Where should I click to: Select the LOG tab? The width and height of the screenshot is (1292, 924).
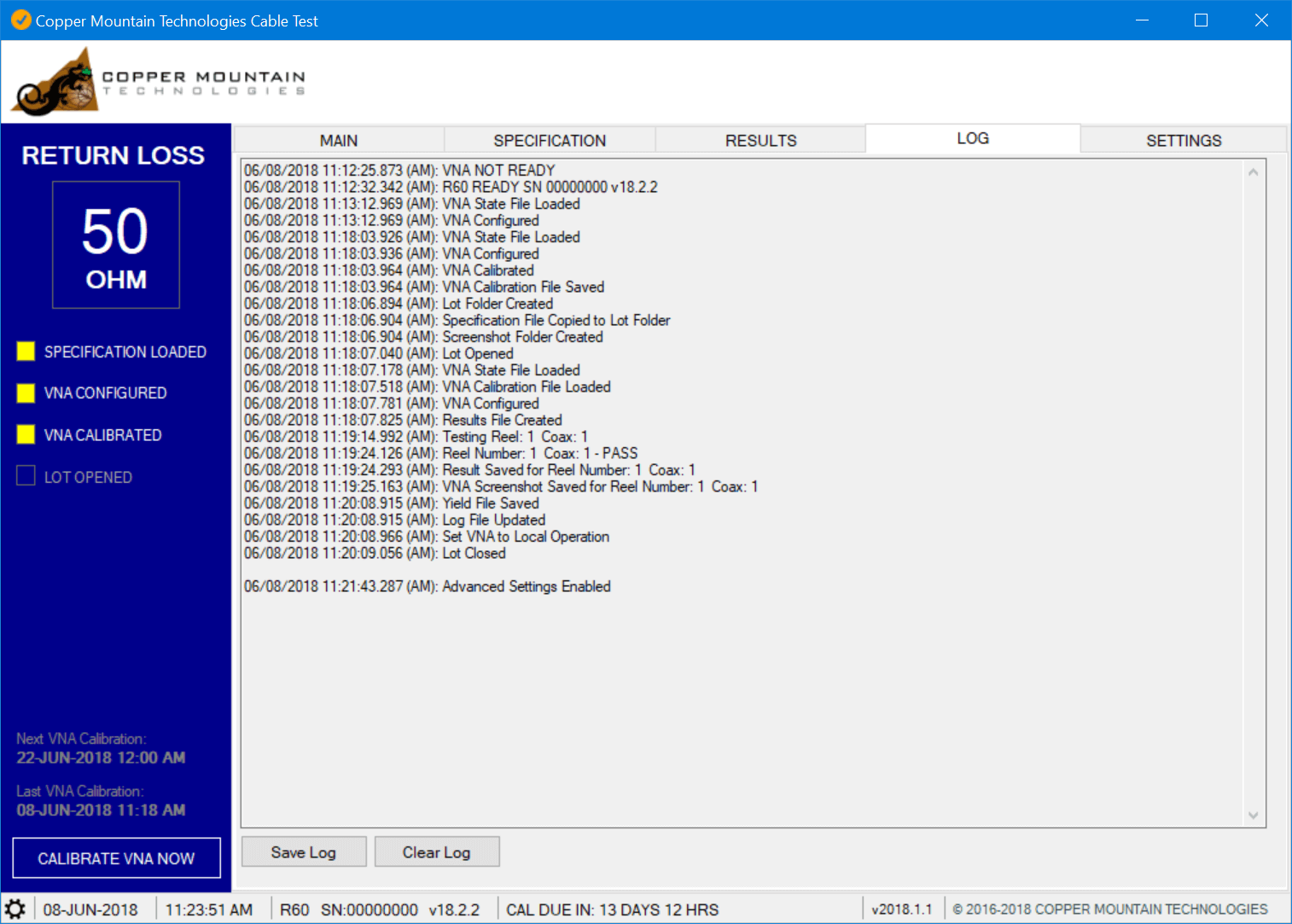pos(973,138)
